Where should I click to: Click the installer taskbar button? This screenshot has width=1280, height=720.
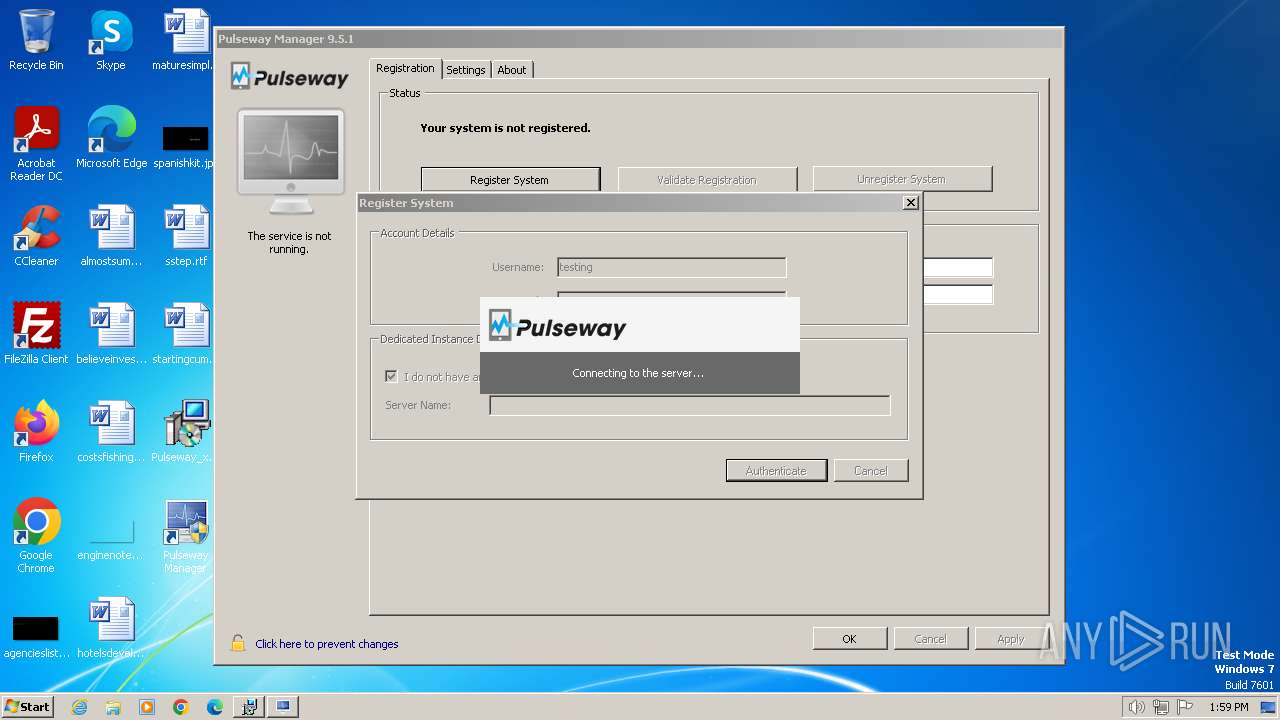pyautogui.click(x=249, y=707)
